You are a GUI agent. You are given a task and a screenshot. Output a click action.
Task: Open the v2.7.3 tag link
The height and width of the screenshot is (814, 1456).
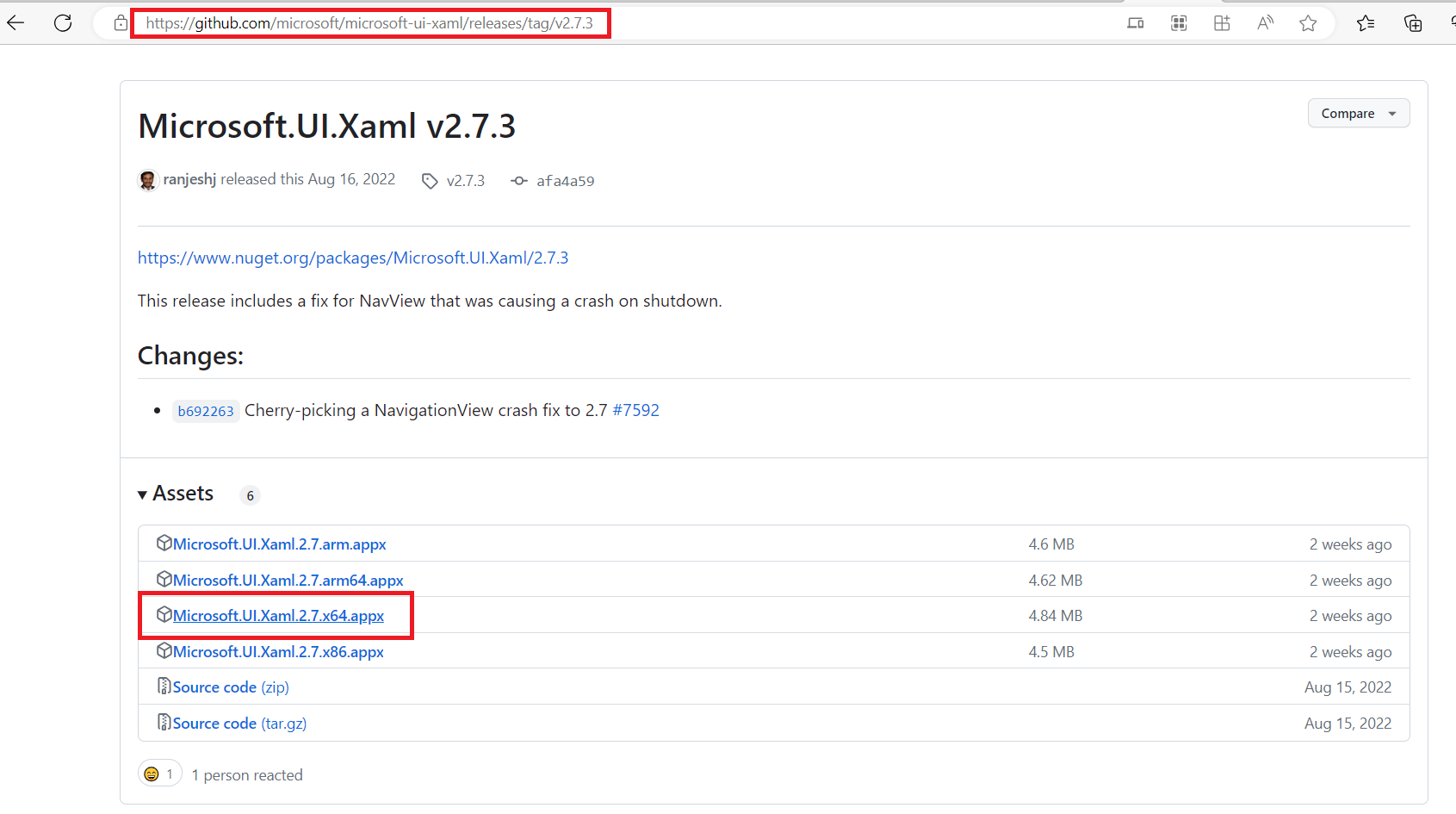(465, 181)
